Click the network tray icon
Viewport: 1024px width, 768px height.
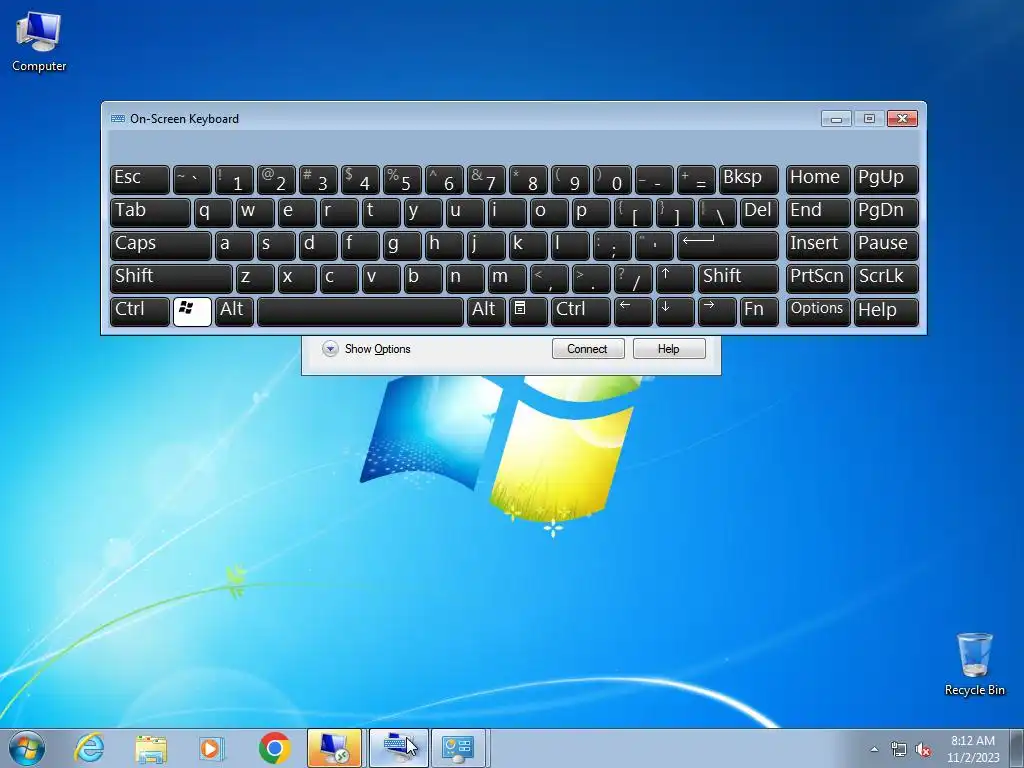coord(899,749)
